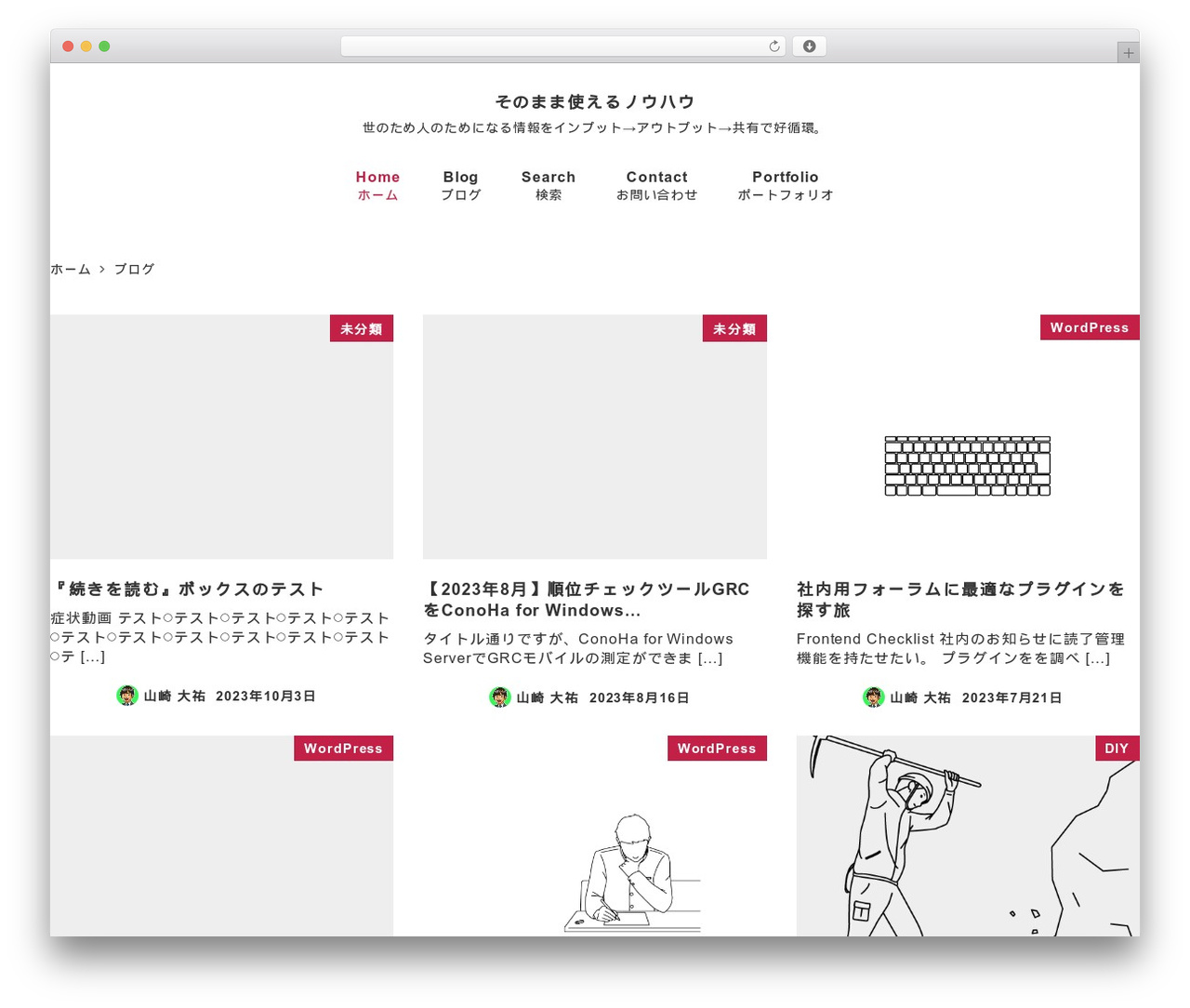
Task: Open a new tab with plus icon
Action: (x=1128, y=53)
